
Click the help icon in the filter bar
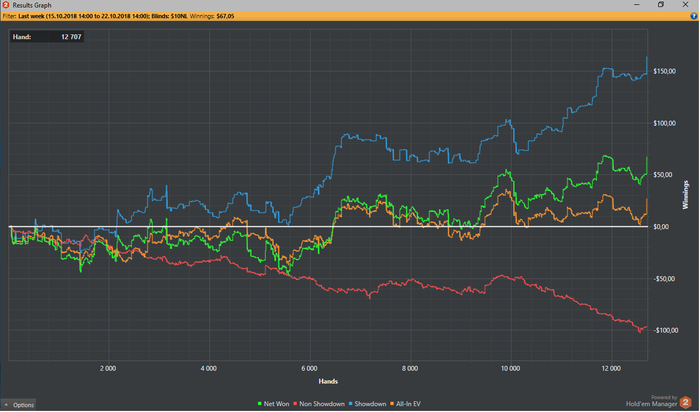(694, 16)
